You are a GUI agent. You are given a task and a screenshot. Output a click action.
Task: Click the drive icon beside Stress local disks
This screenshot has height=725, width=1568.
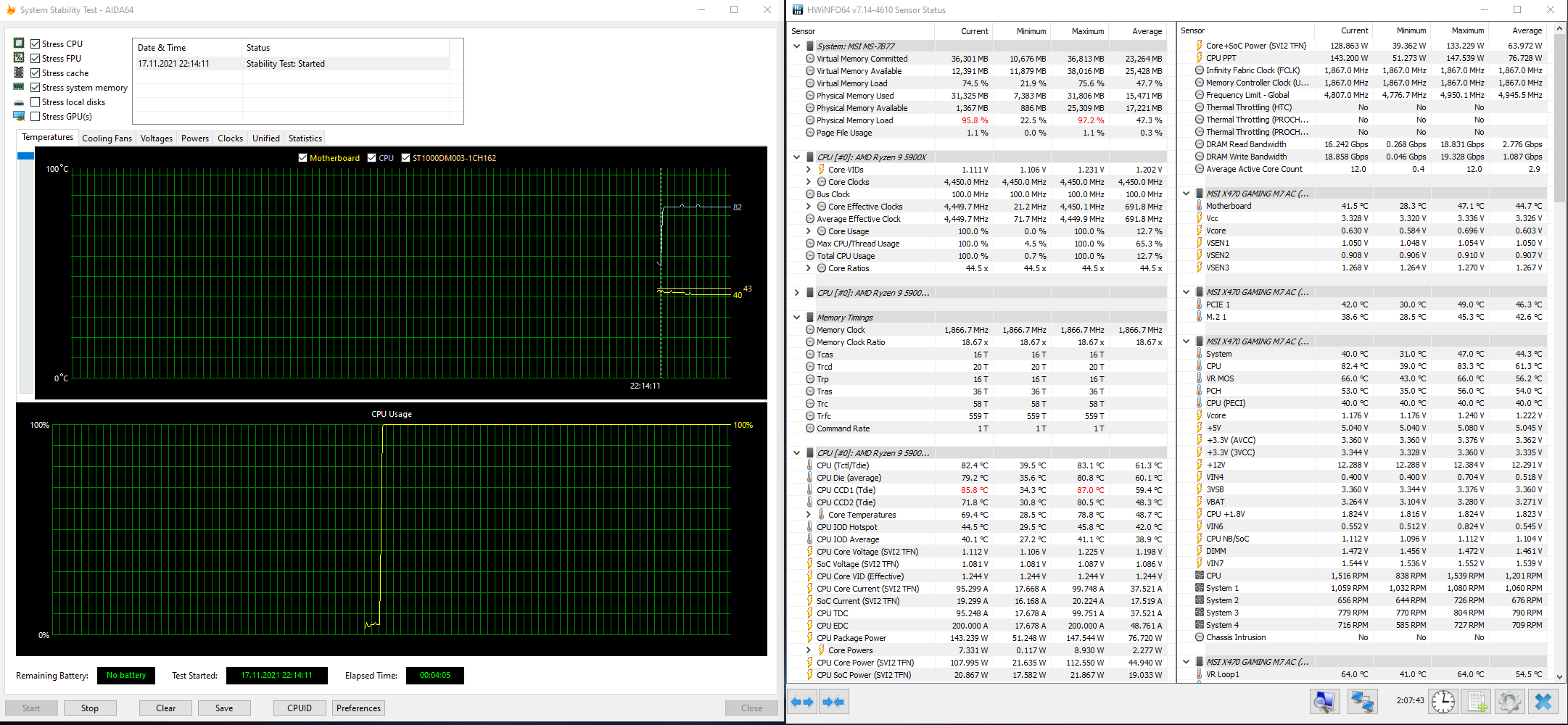(x=19, y=102)
